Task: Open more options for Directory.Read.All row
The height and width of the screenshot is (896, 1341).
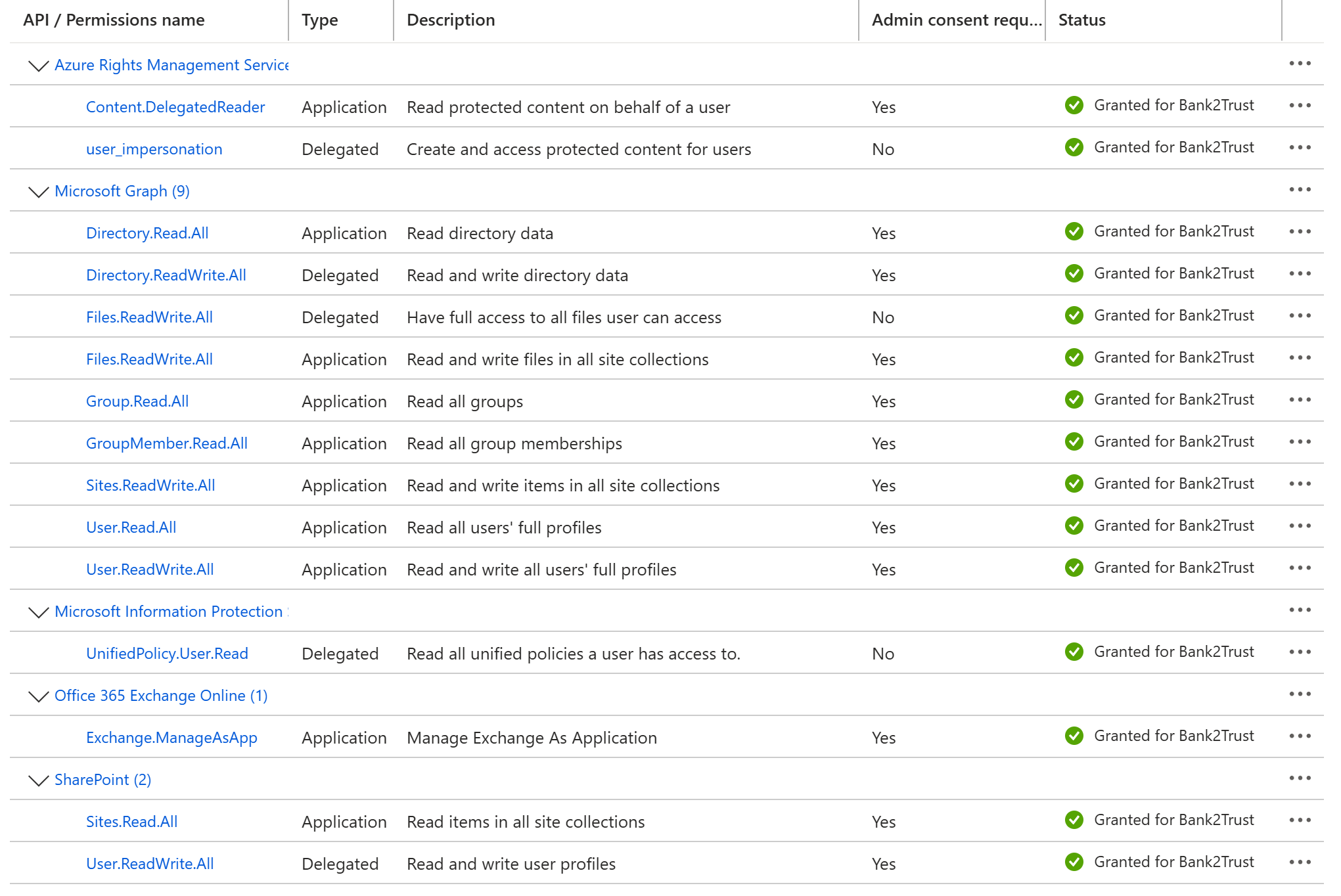Action: 1300,232
